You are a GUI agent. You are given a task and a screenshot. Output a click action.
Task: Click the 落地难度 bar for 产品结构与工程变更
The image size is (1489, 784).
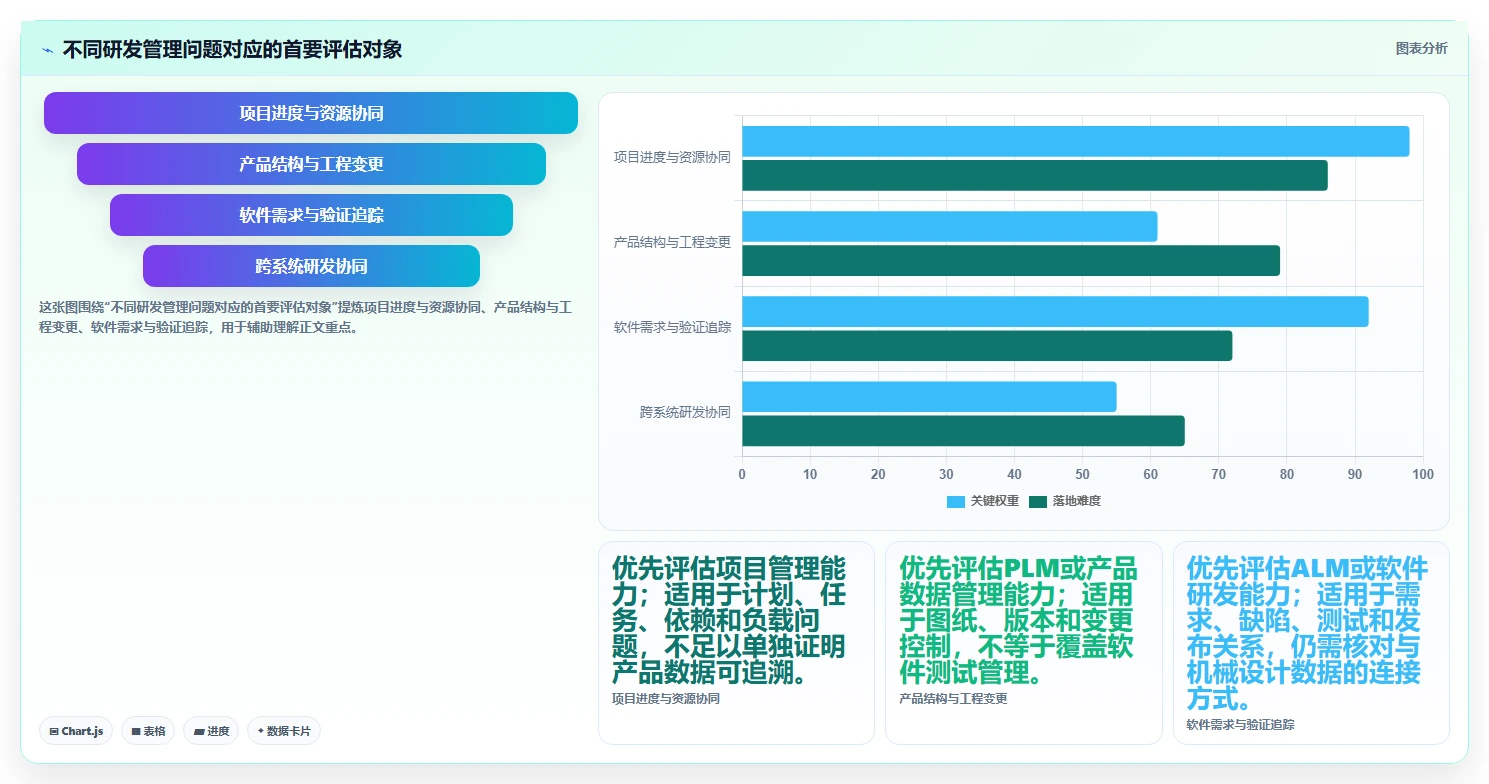(x=1011, y=260)
